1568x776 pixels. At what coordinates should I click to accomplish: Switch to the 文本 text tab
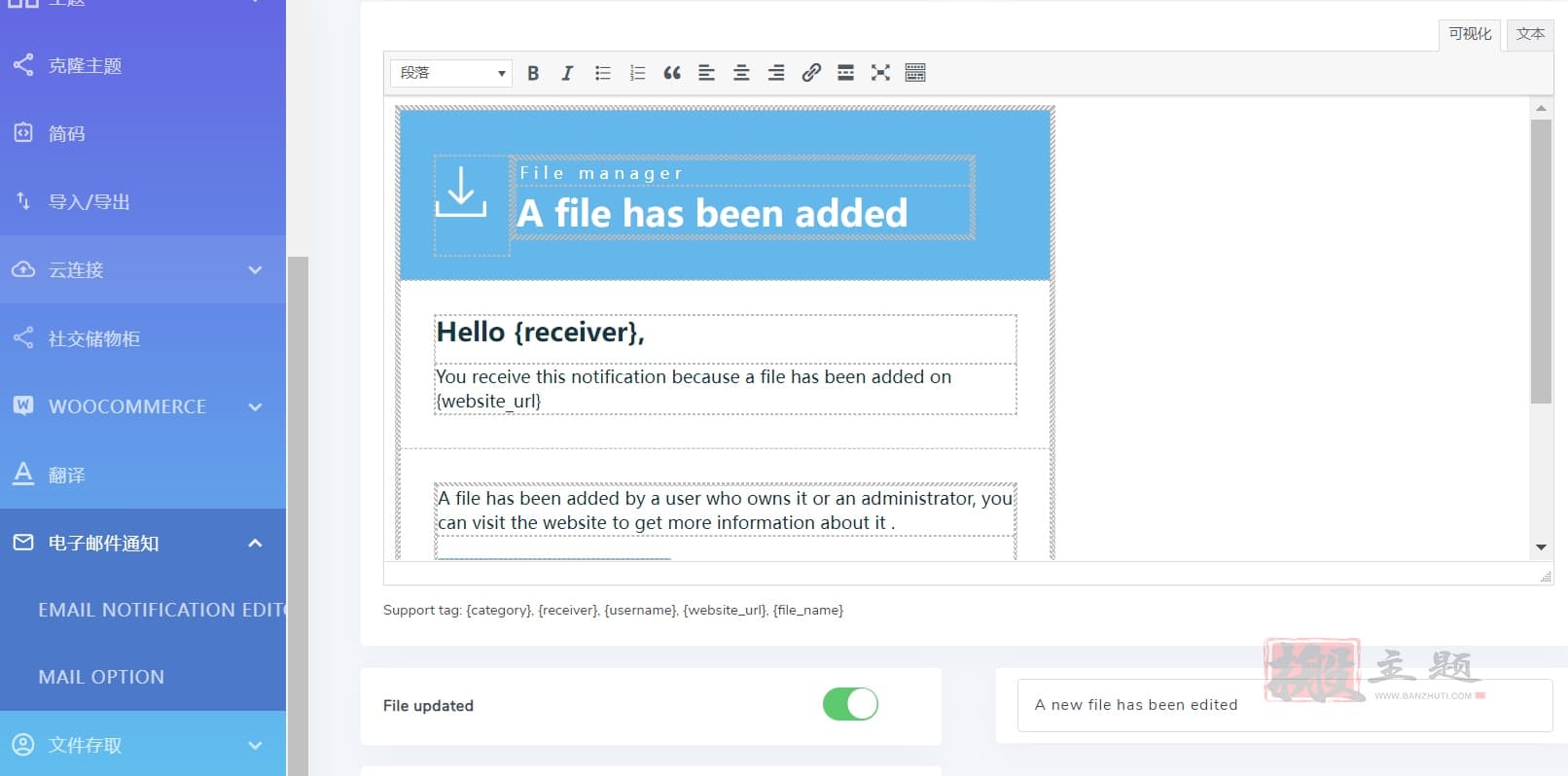1530,34
